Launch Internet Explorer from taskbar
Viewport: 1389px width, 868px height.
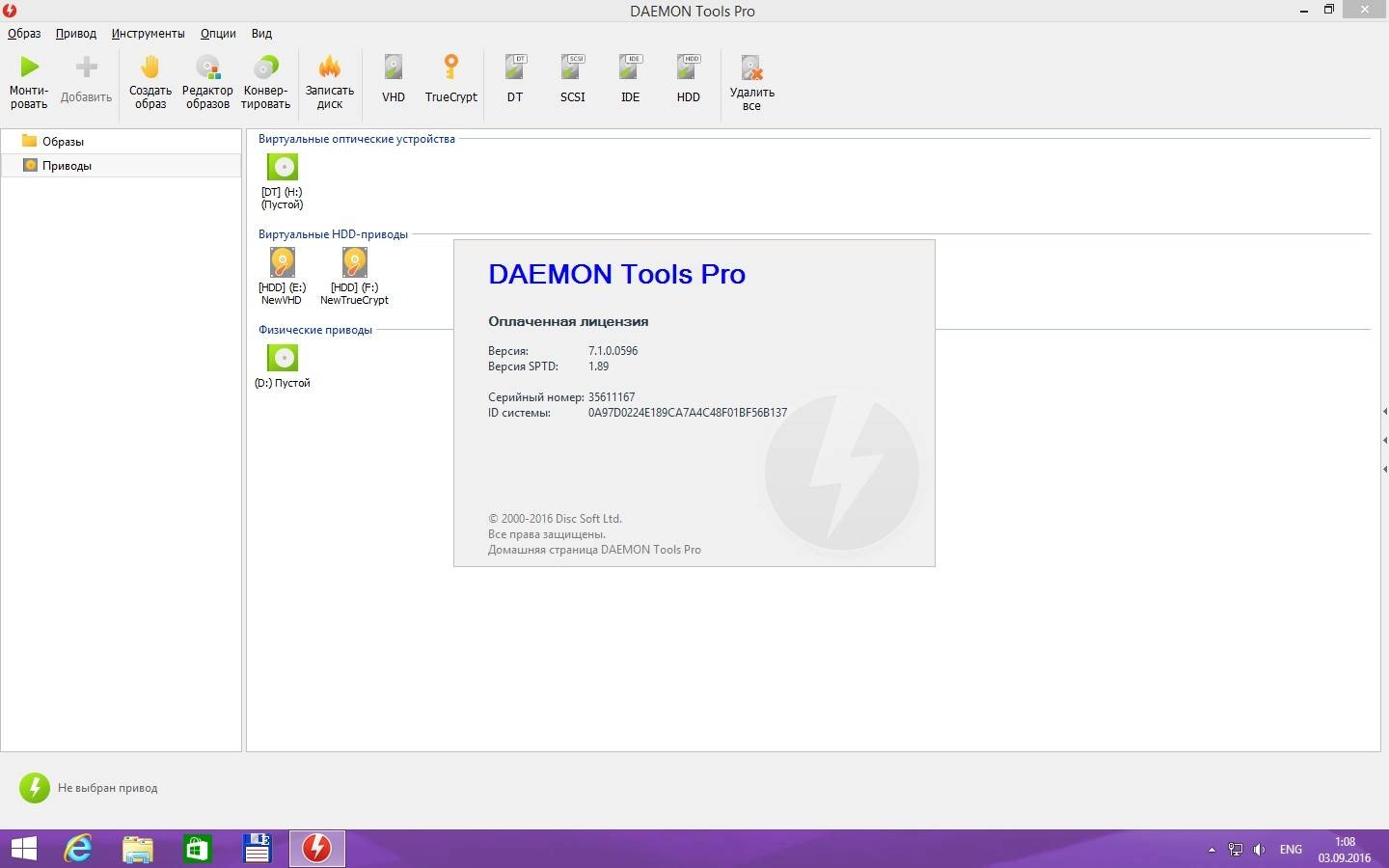point(78,849)
